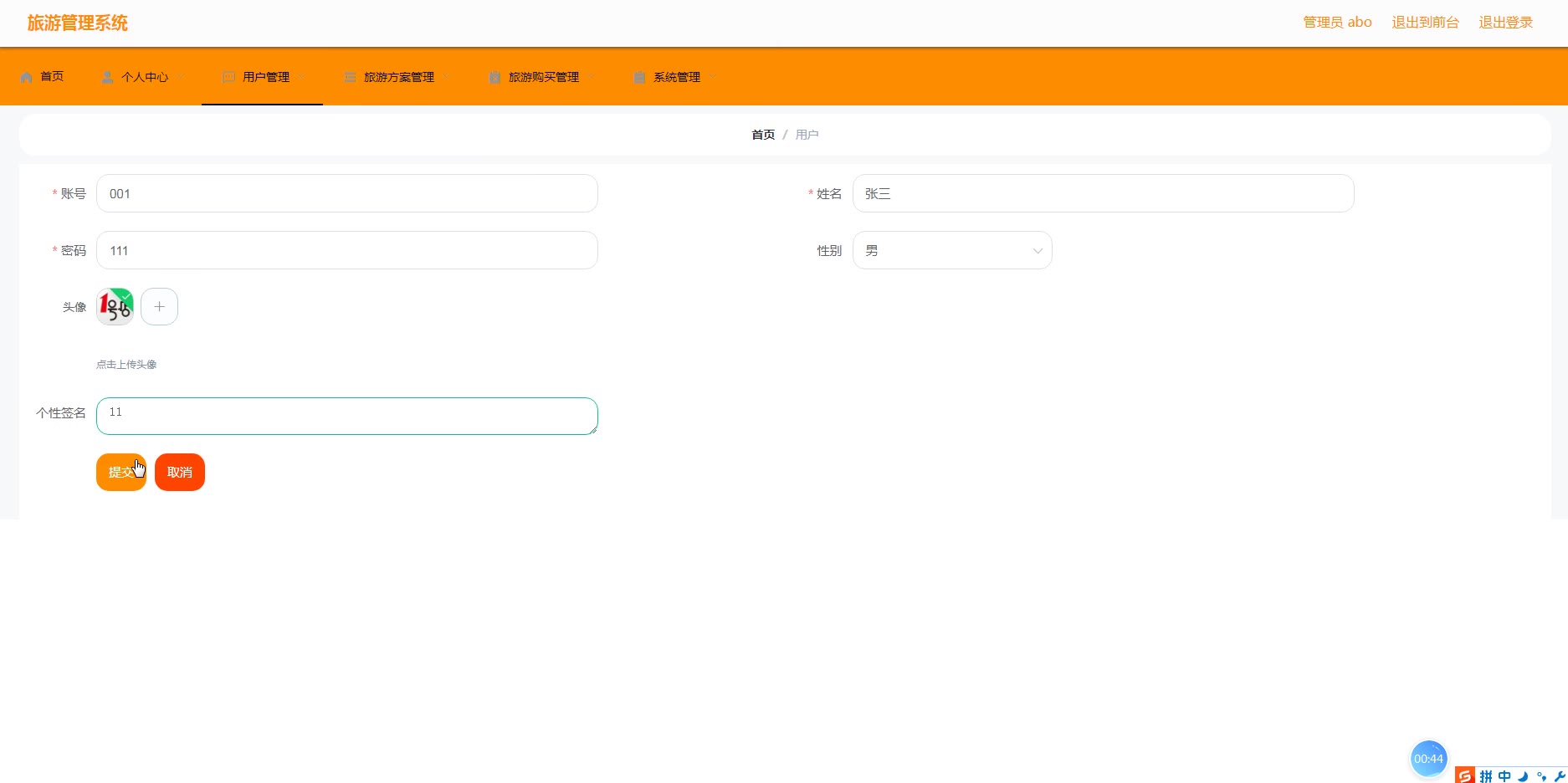Click the home icon beside 首页
The image size is (1568, 783).
(x=27, y=77)
